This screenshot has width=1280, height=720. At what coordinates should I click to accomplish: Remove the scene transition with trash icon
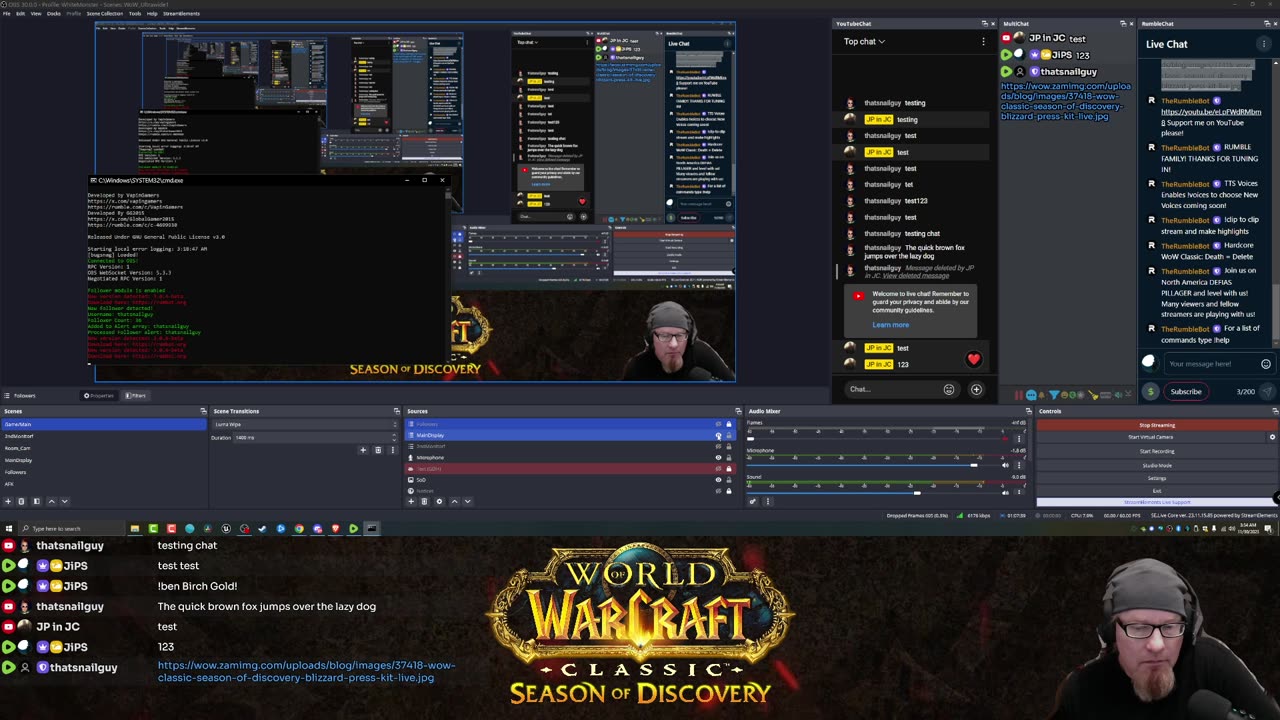click(x=378, y=450)
